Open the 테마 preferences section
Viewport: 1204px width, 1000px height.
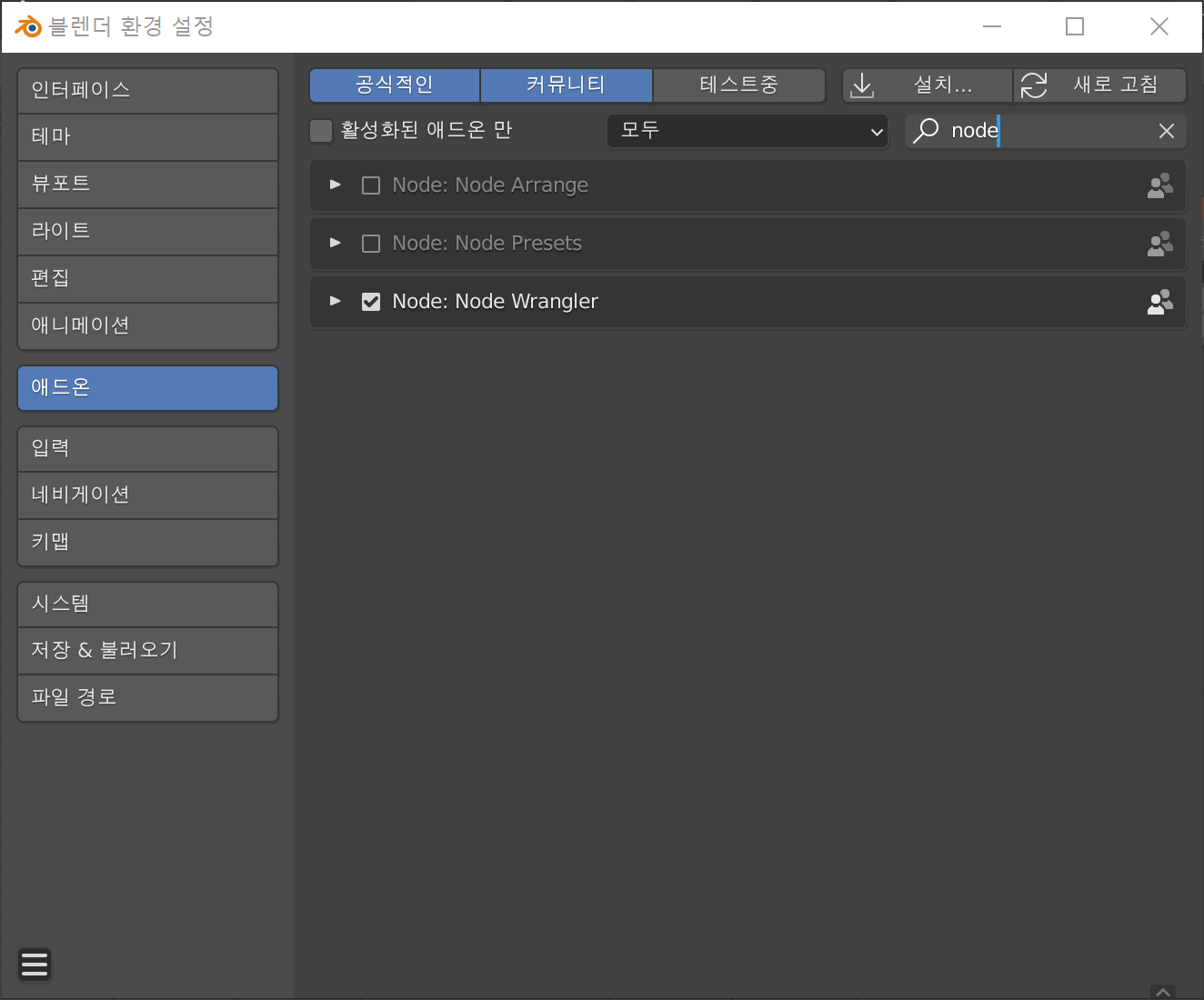click(147, 137)
